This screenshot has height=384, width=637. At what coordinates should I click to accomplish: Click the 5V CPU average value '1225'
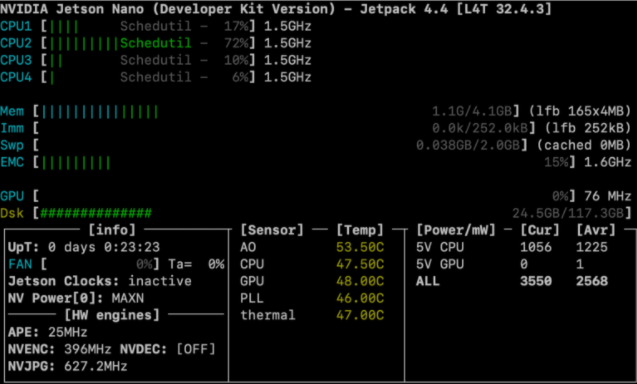(x=592, y=247)
